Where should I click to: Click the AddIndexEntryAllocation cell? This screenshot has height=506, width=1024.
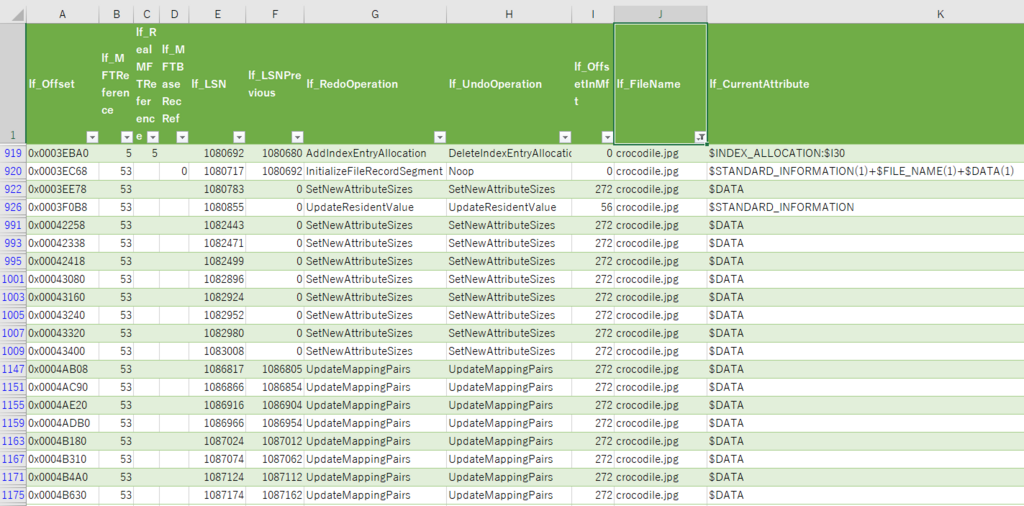(x=376, y=153)
